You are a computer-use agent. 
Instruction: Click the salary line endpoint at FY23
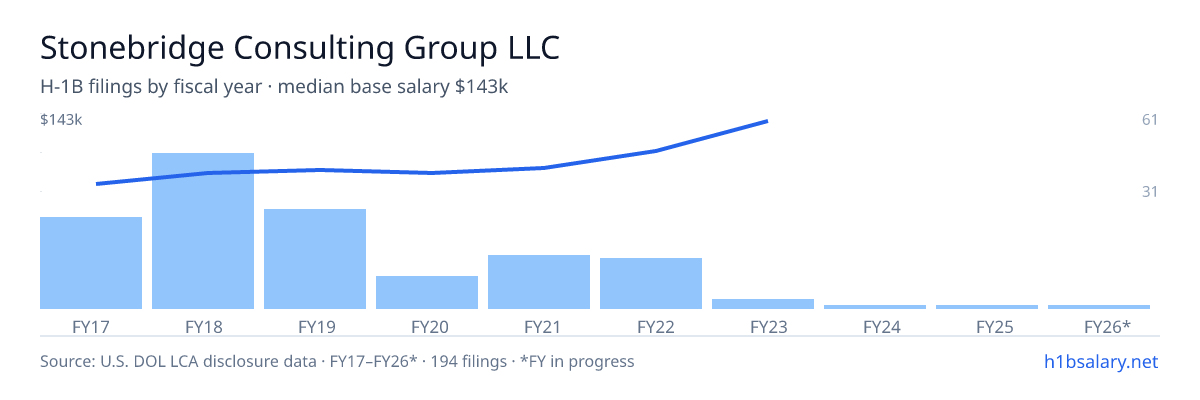pos(766,121)
